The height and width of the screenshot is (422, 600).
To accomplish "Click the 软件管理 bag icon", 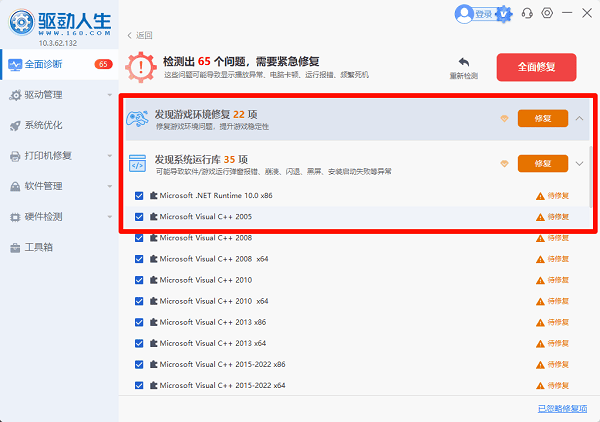I will click(x=15, y=187).
